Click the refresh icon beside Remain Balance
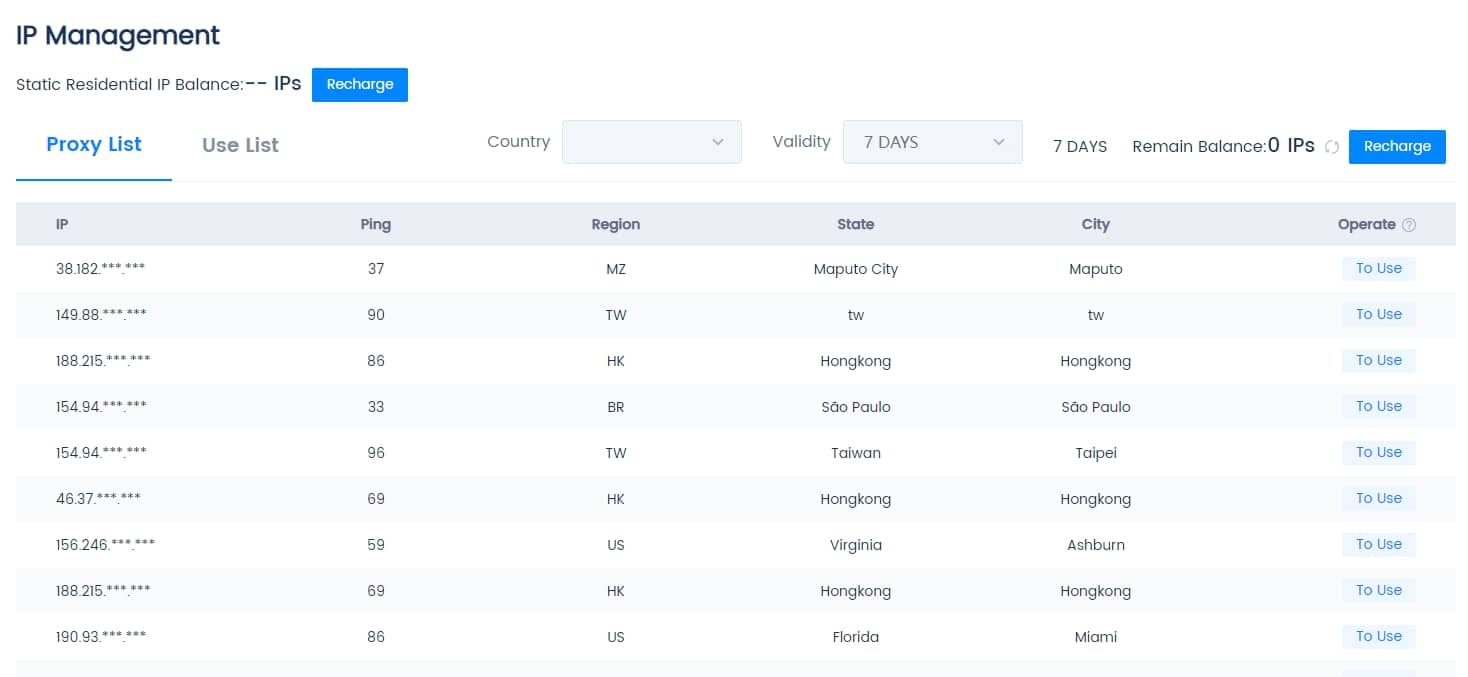Viewport: 1468px width, 677px height. (x=1331, y=147)
